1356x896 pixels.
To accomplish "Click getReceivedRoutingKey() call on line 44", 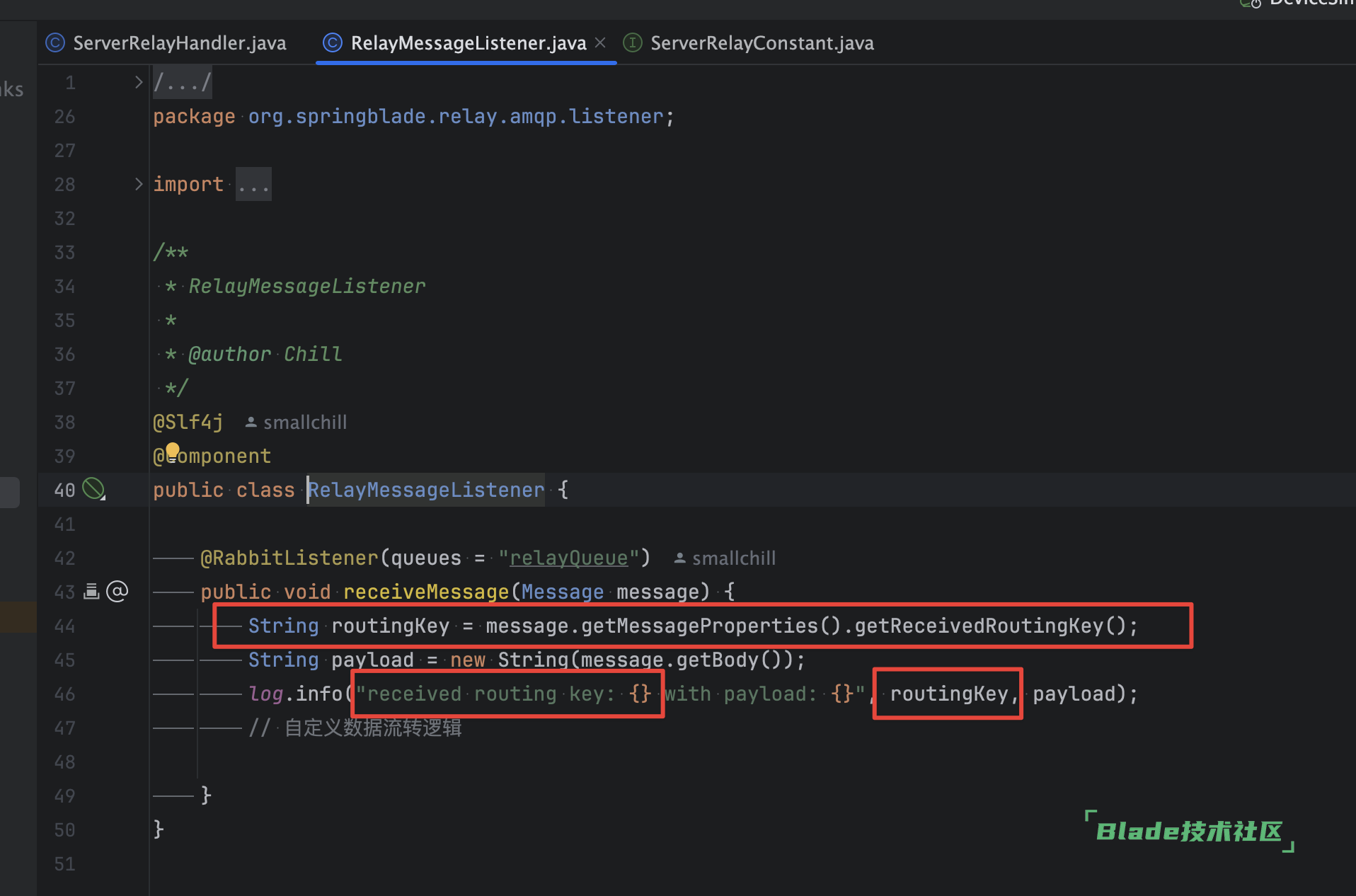I will 990,626.
